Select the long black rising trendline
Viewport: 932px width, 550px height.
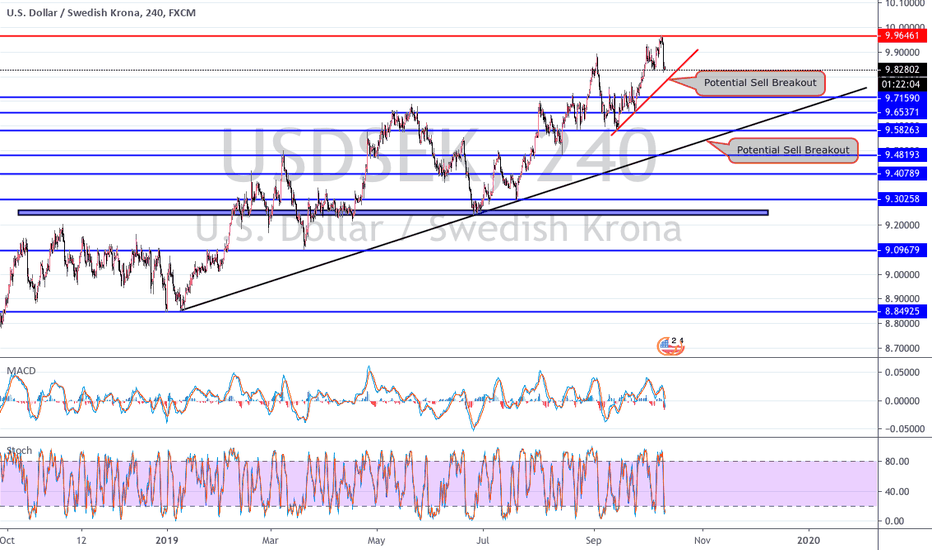(523, 199)
